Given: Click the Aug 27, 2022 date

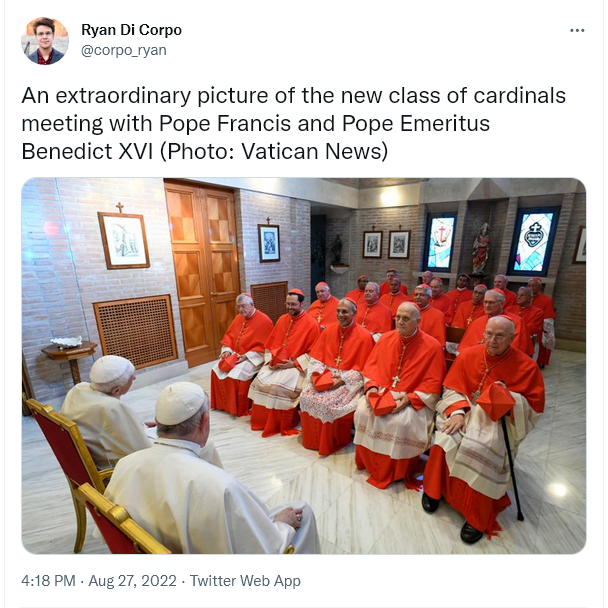Looking at the screenshot, I should click(132, 580).
